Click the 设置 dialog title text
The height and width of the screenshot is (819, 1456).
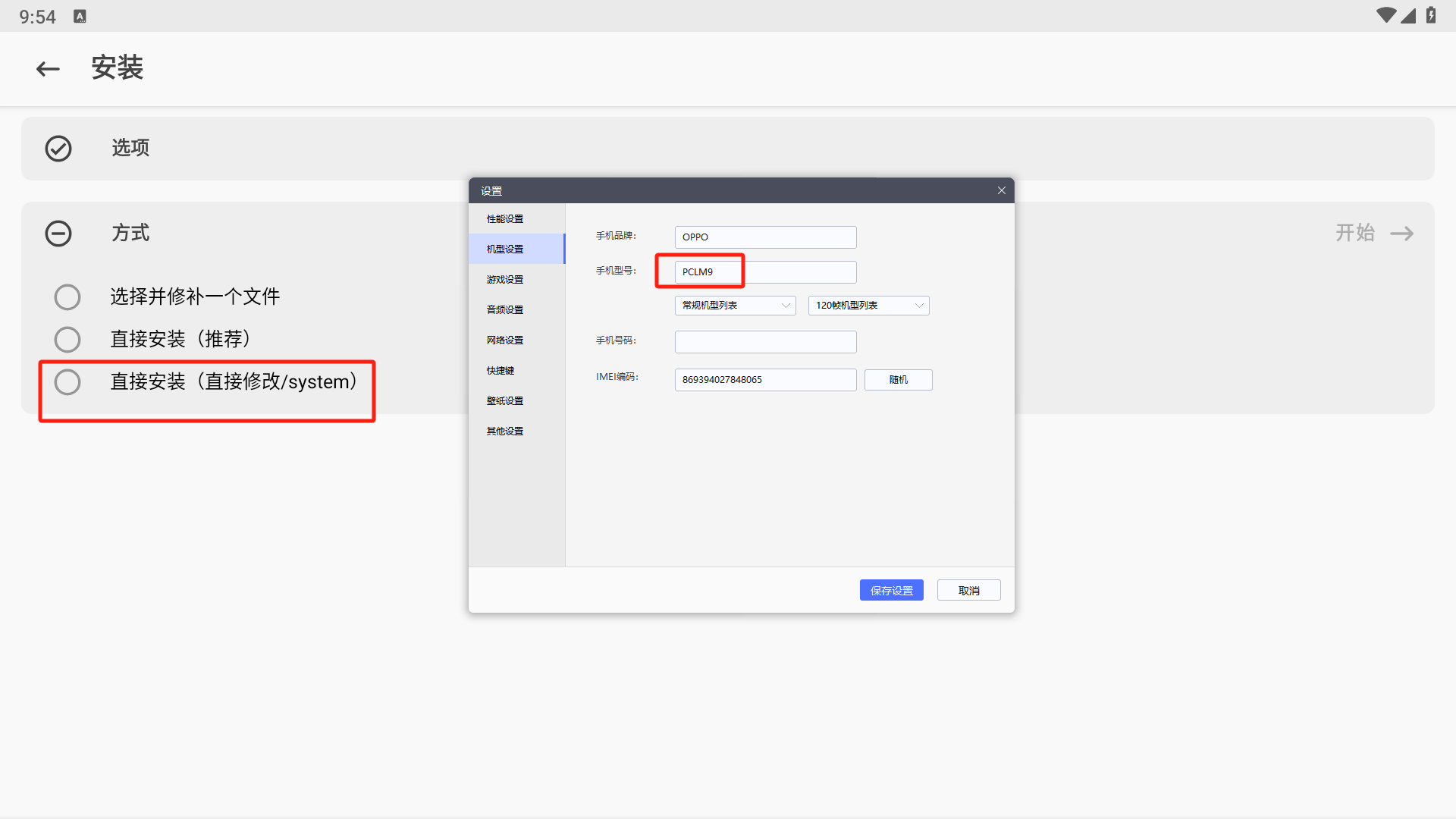(x=491, y=191)
